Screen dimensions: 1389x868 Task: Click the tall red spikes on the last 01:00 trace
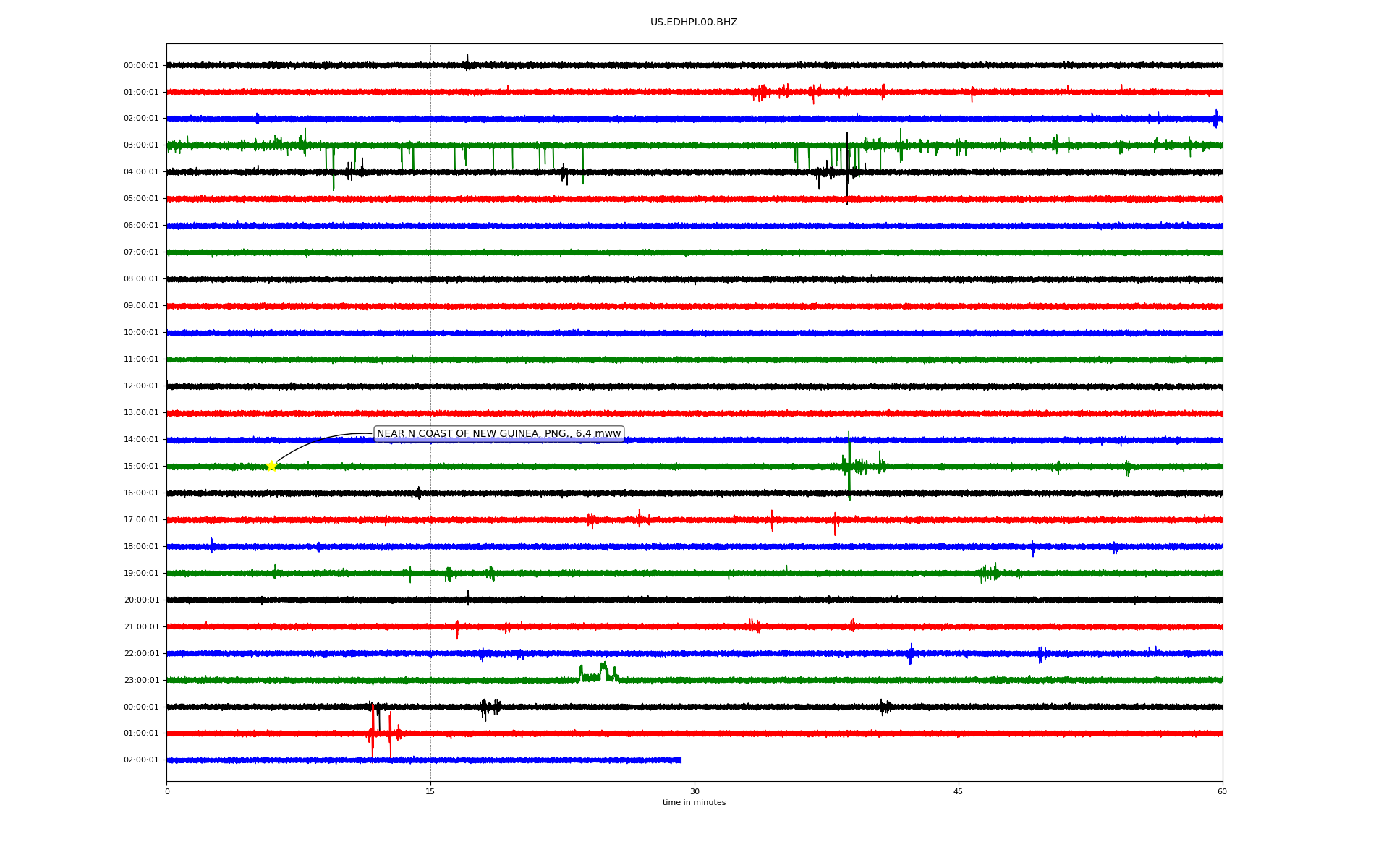pyautogui.click(x=381, y=731)
